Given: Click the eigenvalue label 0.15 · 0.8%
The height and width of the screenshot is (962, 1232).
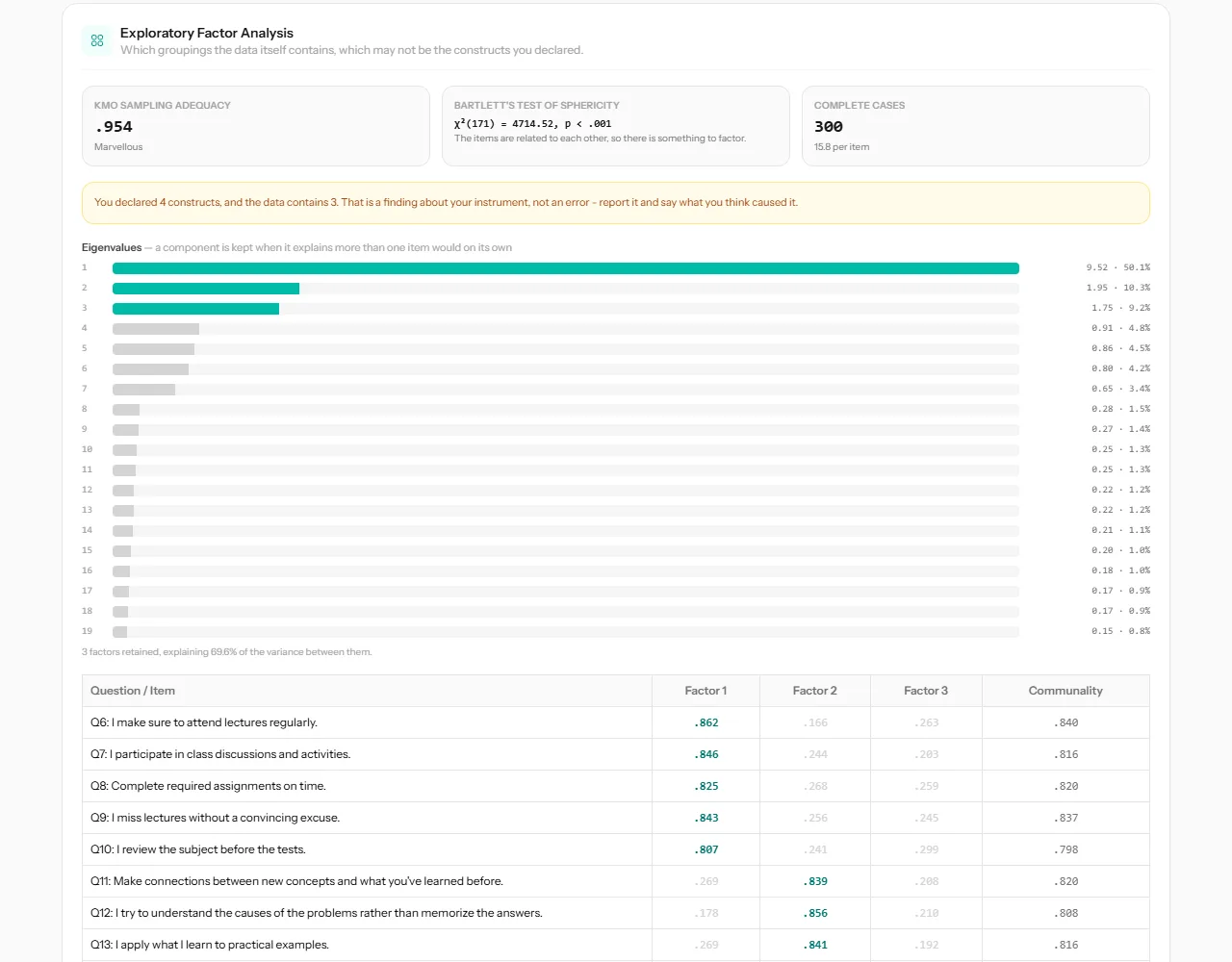Looking at the screenshot, I should point(1120,631).
